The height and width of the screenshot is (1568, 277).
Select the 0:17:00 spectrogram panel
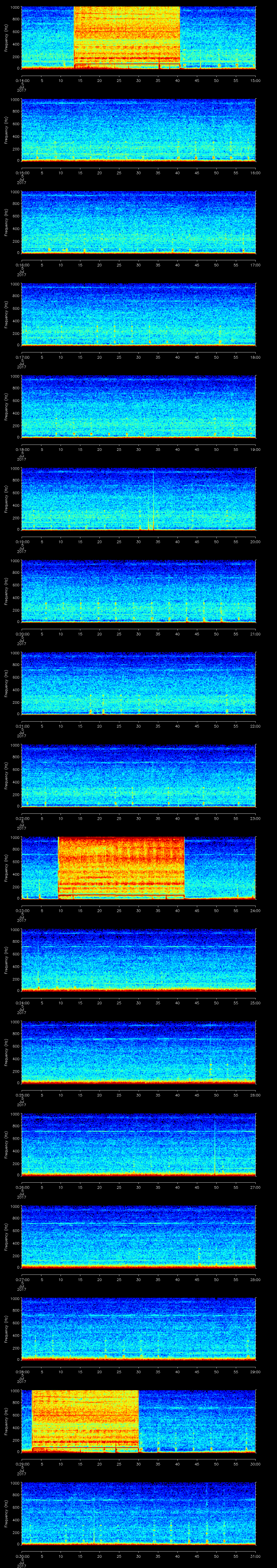tap(138, 314)
